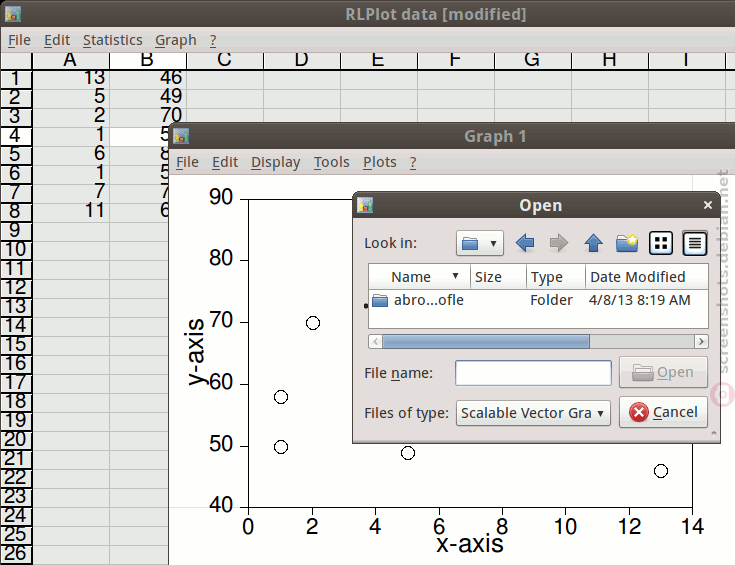Click the x-axis tick label 14
This screenshot has width=735, height=565.
click(692, 526)
